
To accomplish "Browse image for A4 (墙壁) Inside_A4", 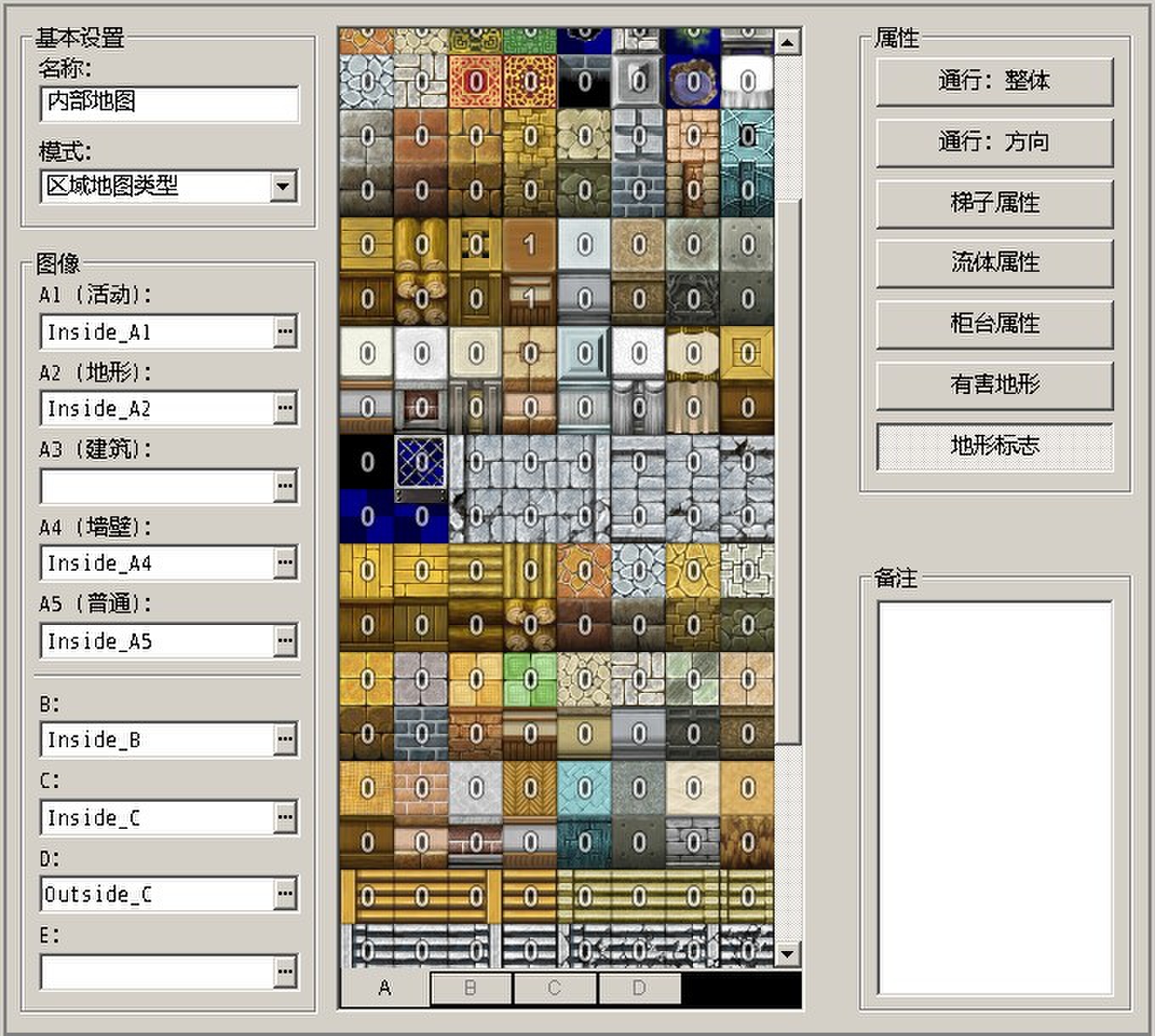I will tap(285, 562).
